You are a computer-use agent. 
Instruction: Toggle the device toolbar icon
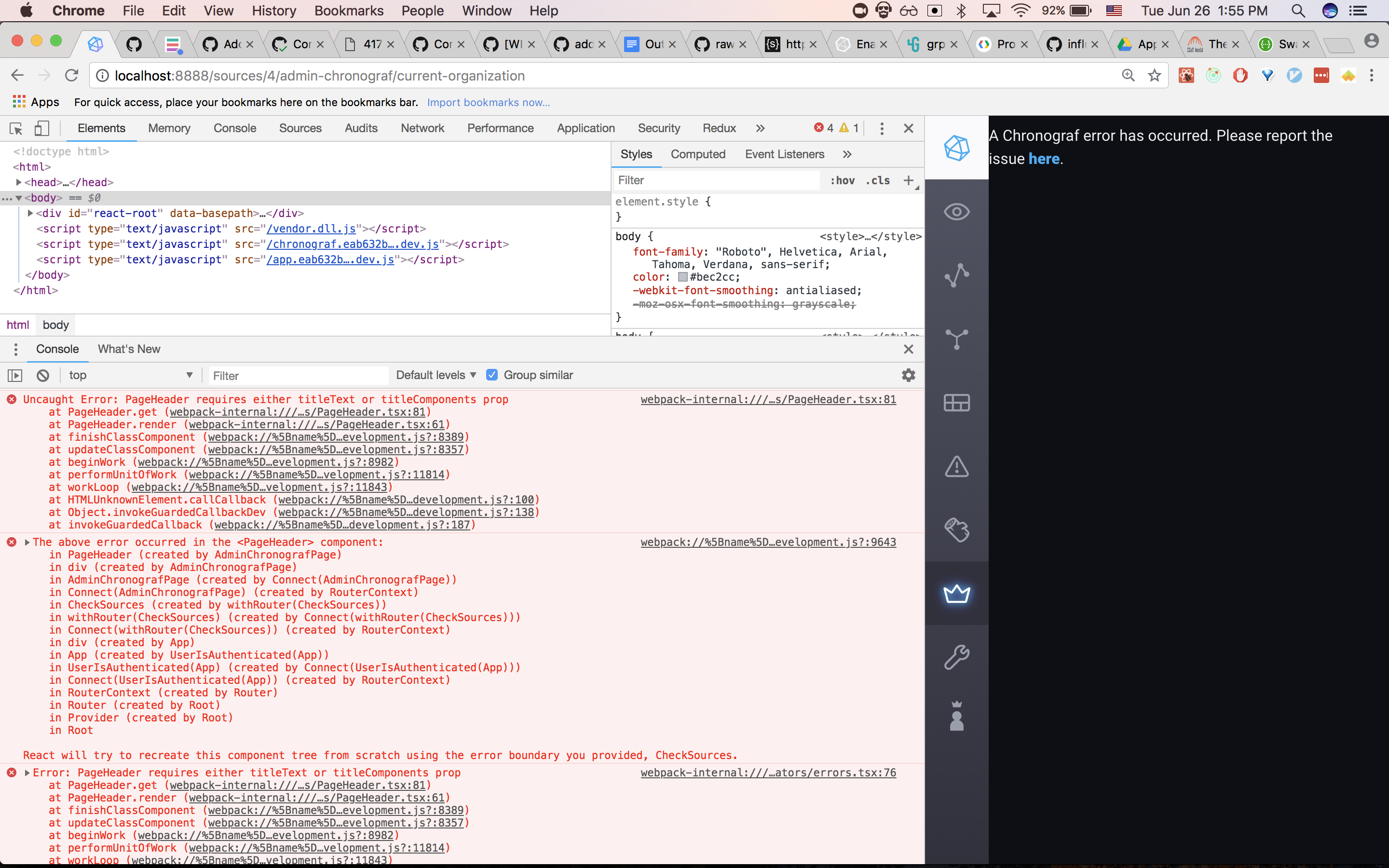click(x=41, y=128)
